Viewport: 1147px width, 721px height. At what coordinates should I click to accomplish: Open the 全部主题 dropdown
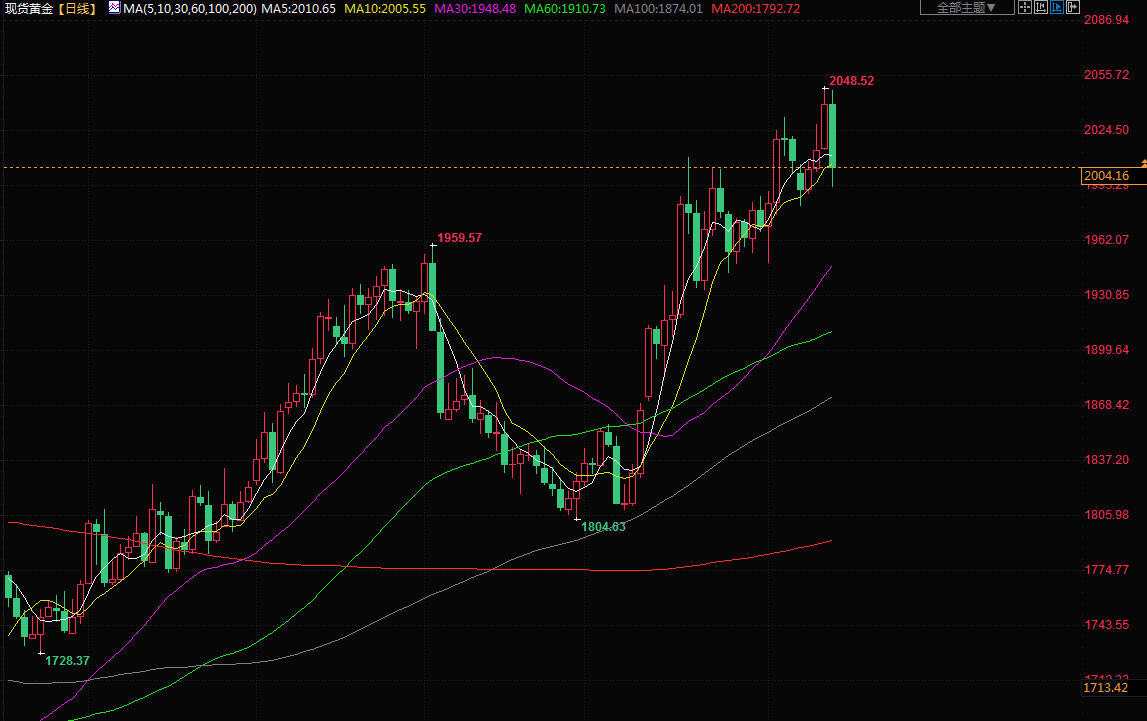pos(966,8)
